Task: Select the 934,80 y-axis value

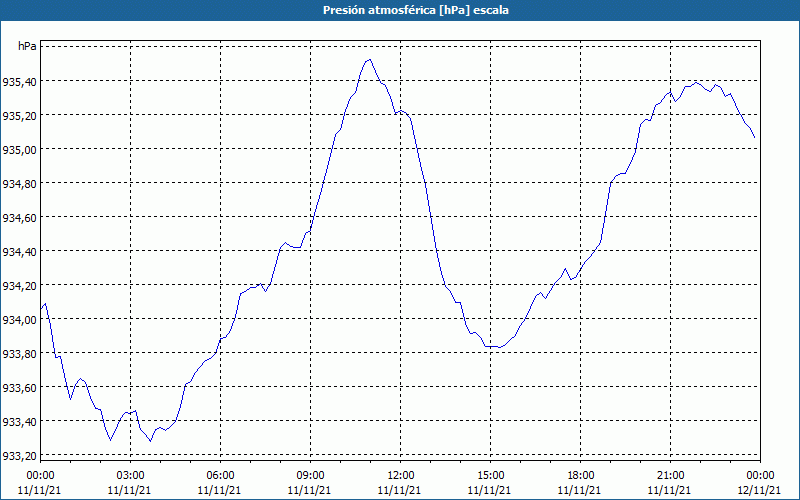Action: [x=19, y=183]
